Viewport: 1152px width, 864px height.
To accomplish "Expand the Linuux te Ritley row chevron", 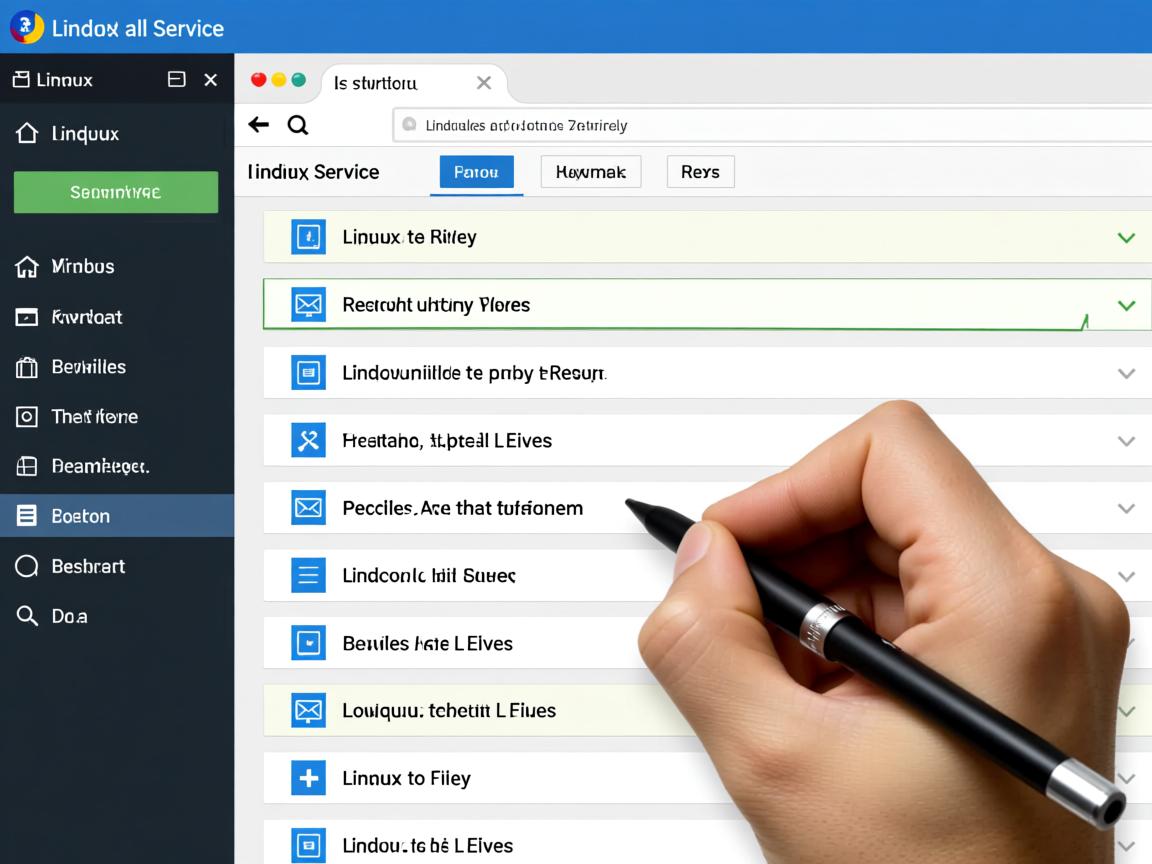I will pos(1126,238).
